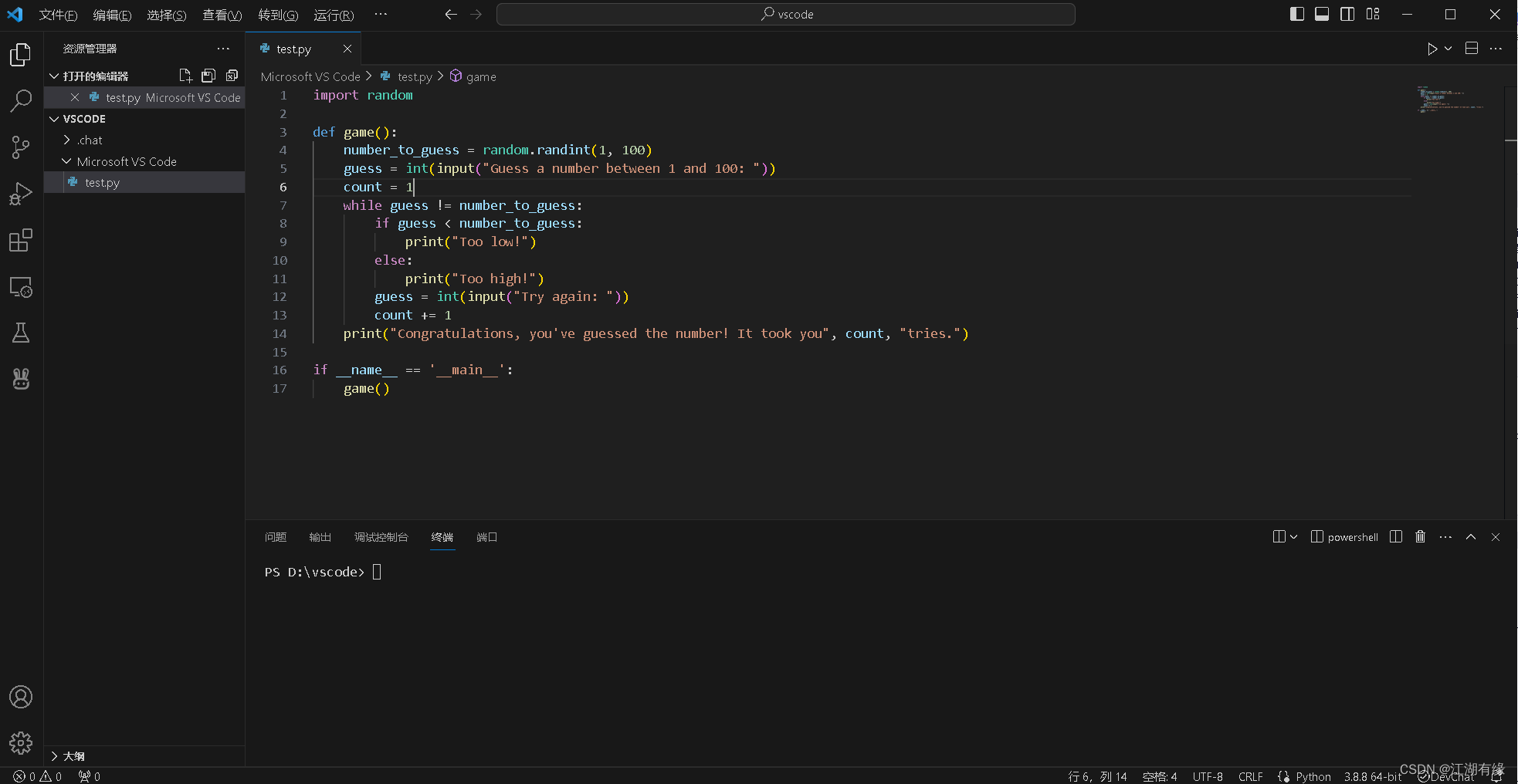Change indentation via 空格: 4
1518x784 pixels.
pyautogui.click(x=1160, y=776)
